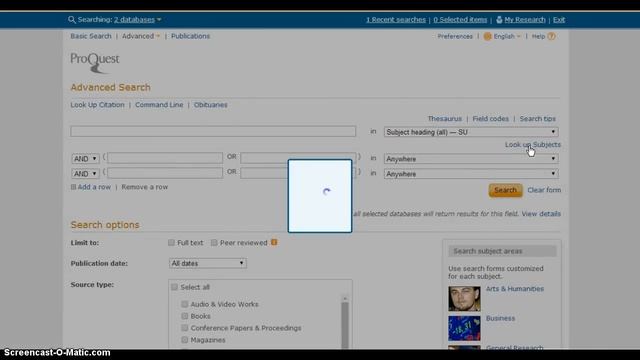
Task: Open the All dates publication dropdown
Action: pyautogui.click(x=207, y=263)
